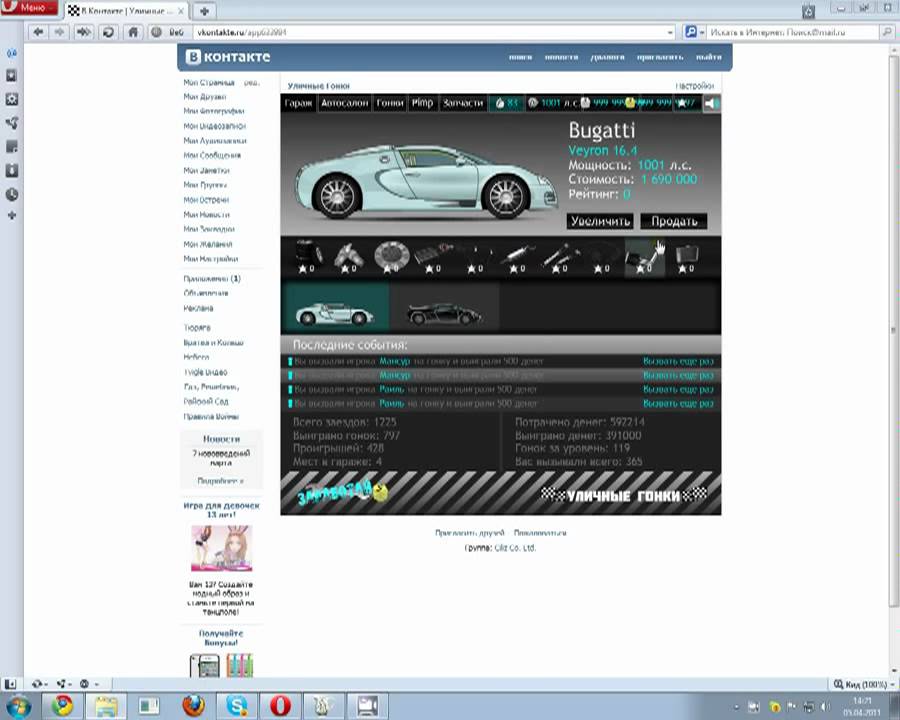Select the engine chip part slot
Screen dimensions: 900x720
(433, 257)
